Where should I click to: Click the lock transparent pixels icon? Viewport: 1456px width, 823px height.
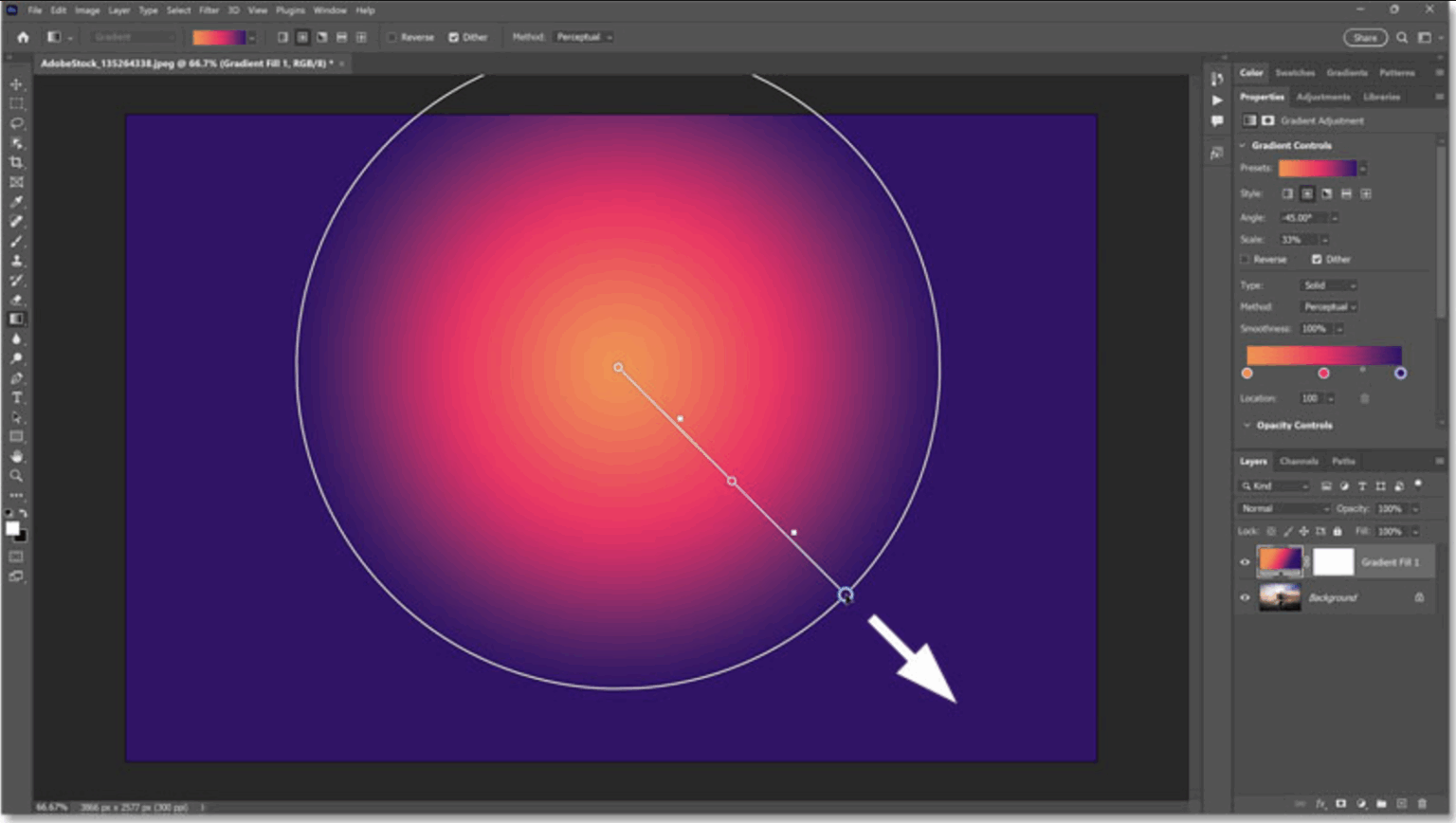pos(1271,532)
